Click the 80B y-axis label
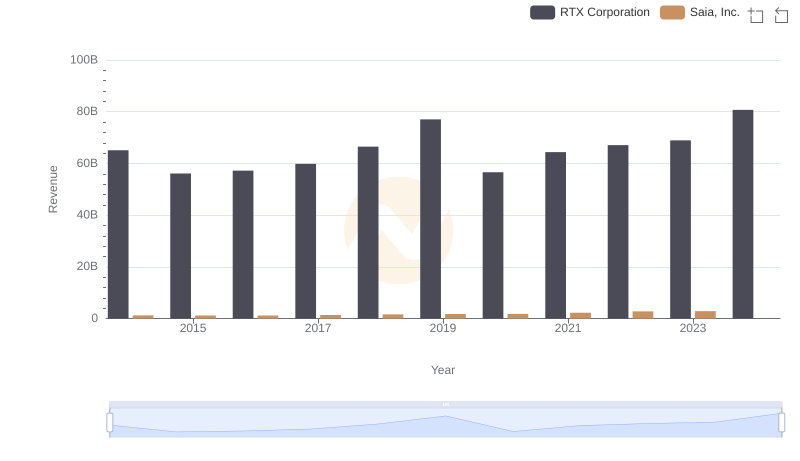Viewport: 800px width, 461px height. pos(87,111)
